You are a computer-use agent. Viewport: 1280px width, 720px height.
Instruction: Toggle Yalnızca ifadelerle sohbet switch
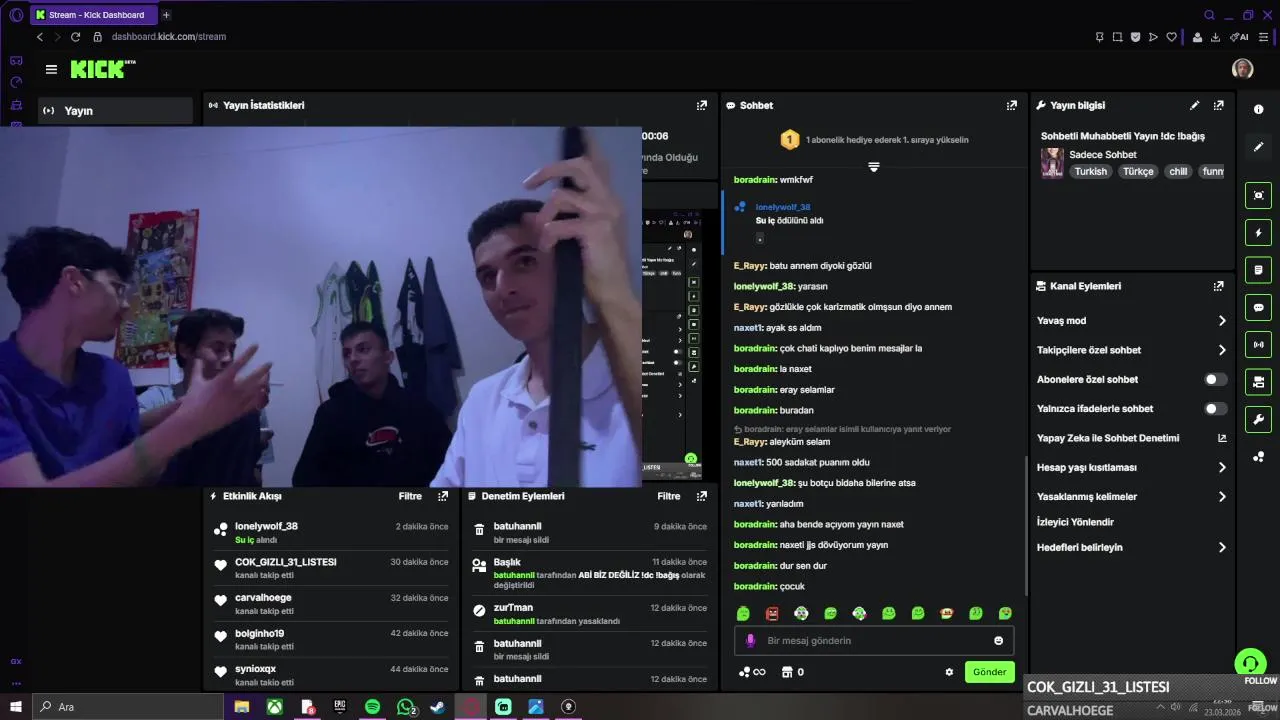(x=1215, y=409)
